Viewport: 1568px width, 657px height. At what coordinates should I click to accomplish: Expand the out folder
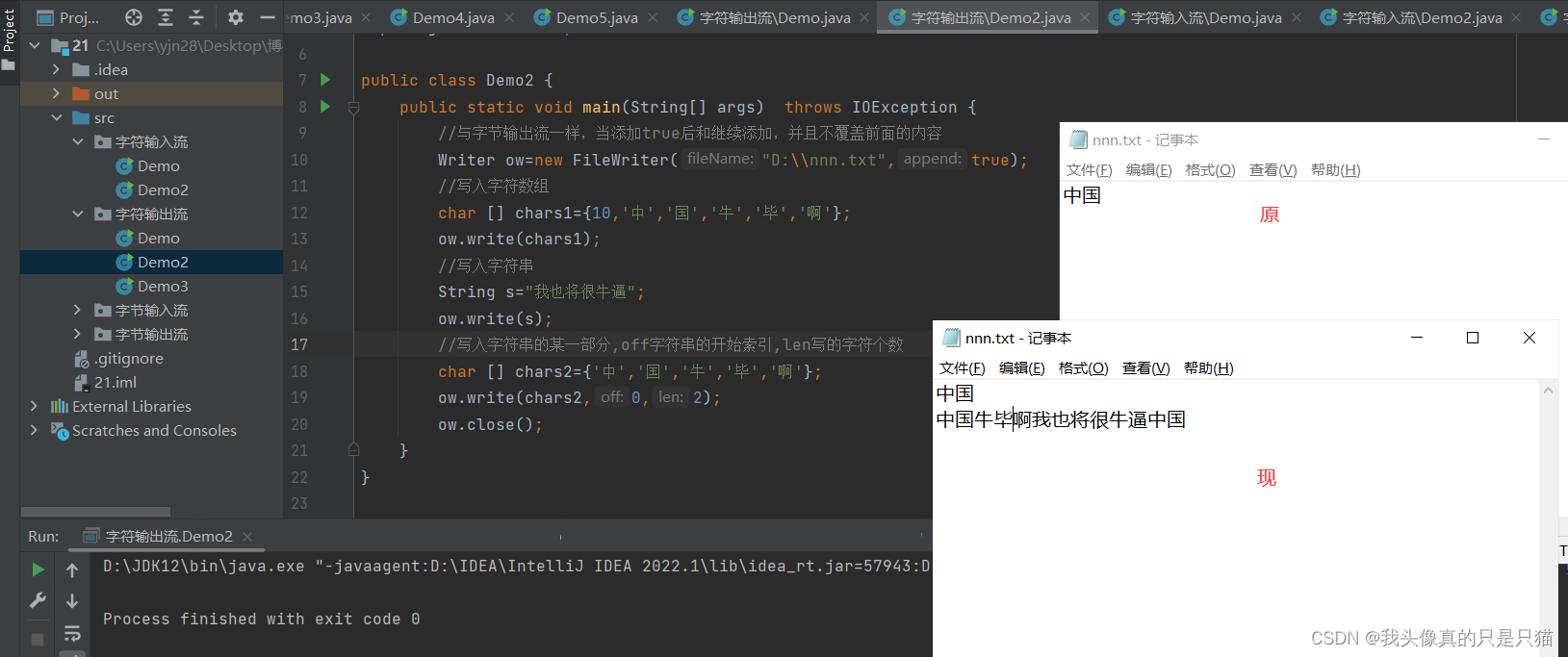56,93
